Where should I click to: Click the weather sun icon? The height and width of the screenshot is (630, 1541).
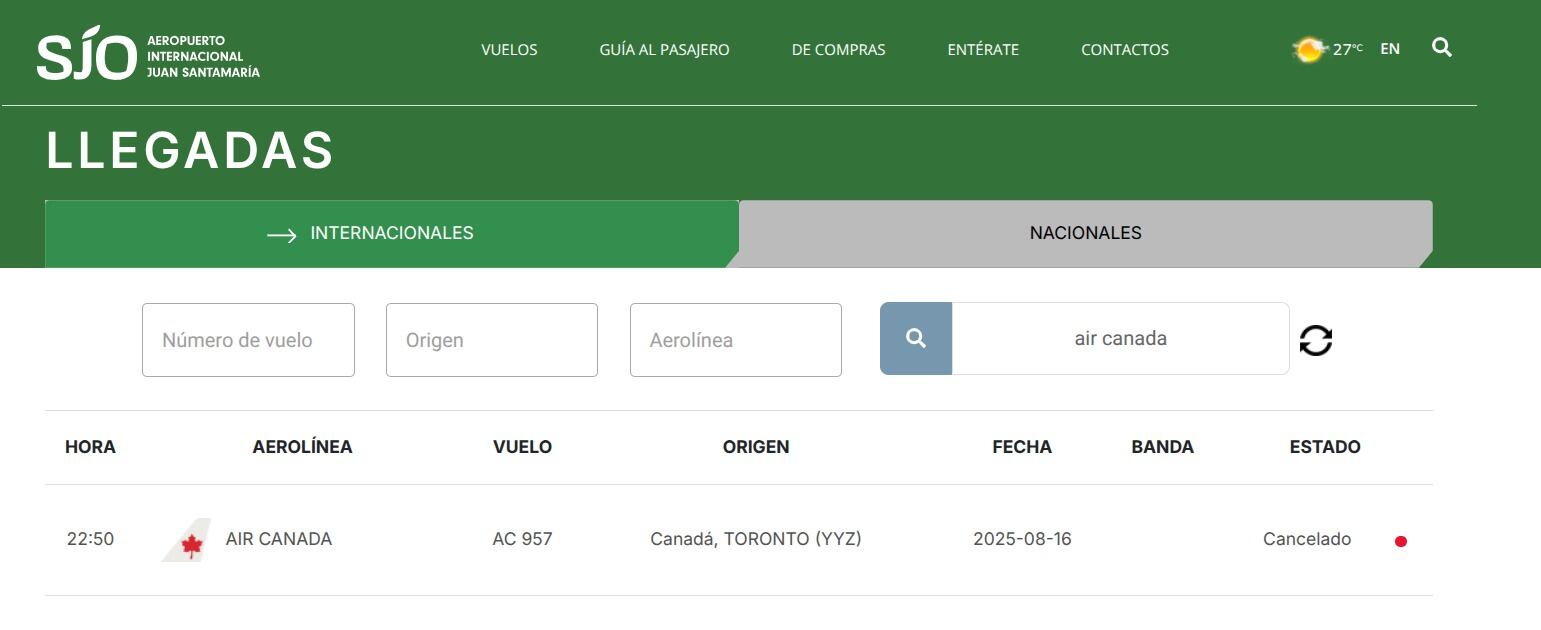point(1307,46)
